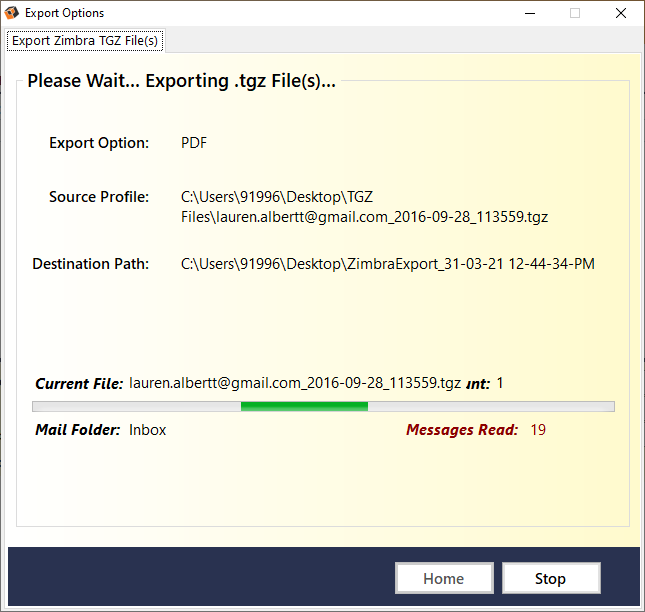The height and width of the screenshot is (612, 645).
Task: Click the Current File name value
Action: [x=295, y=383]
